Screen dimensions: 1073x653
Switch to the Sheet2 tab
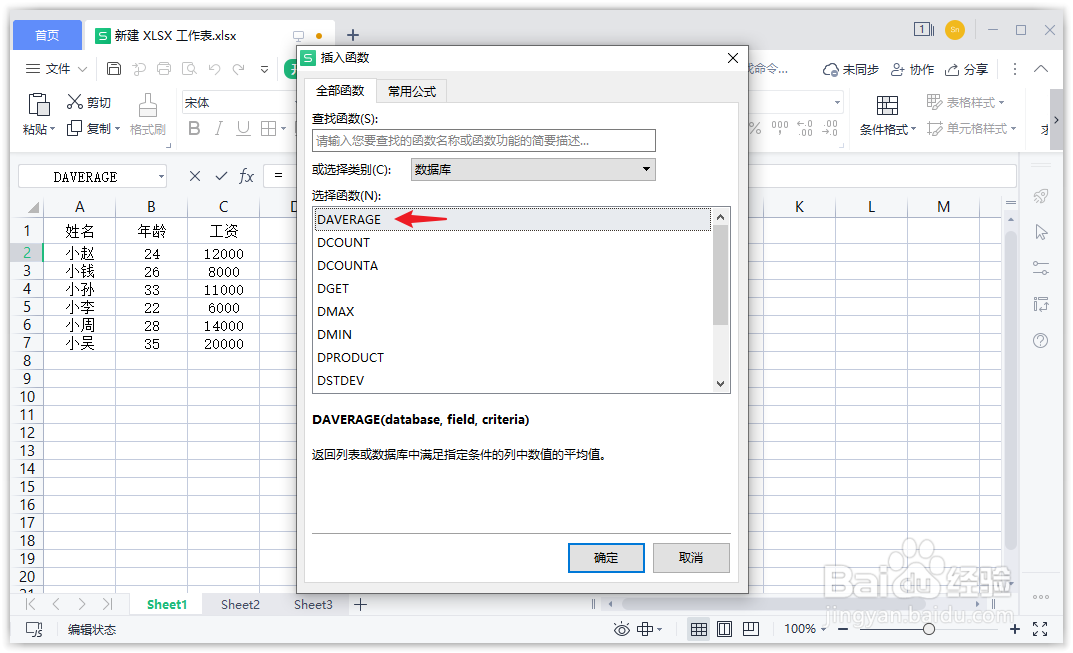240,604
